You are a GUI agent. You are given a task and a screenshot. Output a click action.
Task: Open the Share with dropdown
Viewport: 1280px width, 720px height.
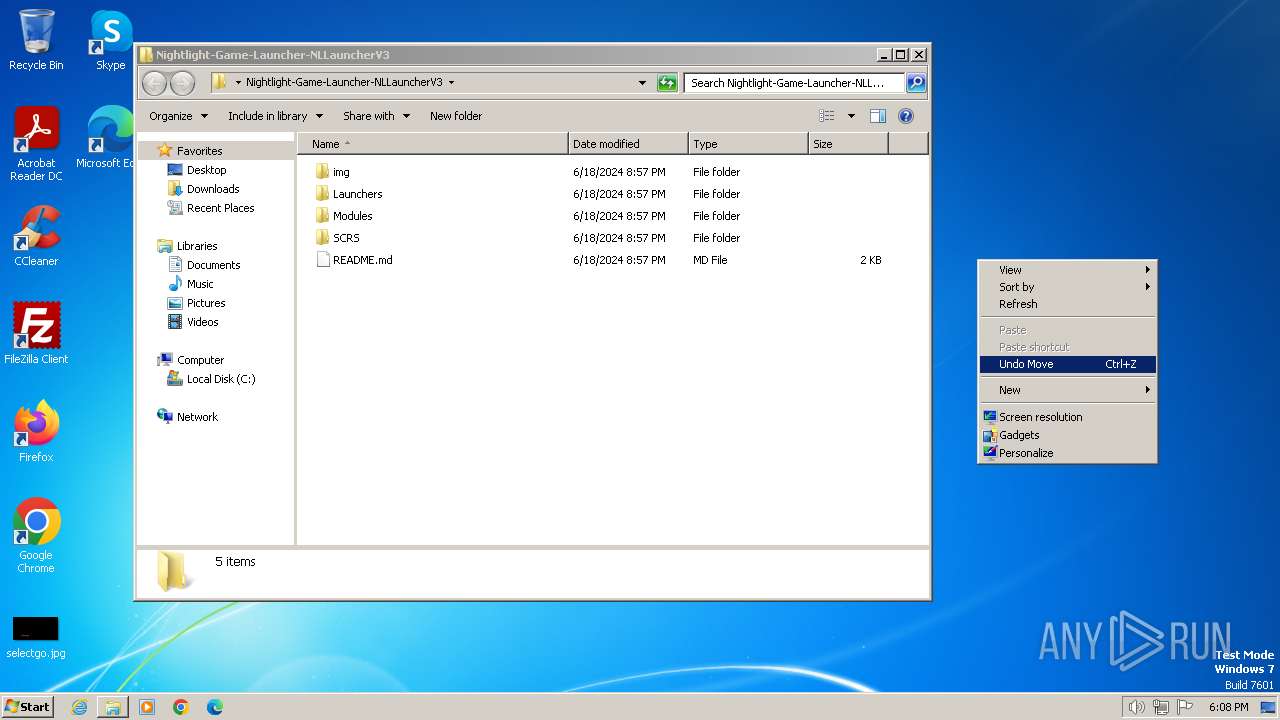376,116
